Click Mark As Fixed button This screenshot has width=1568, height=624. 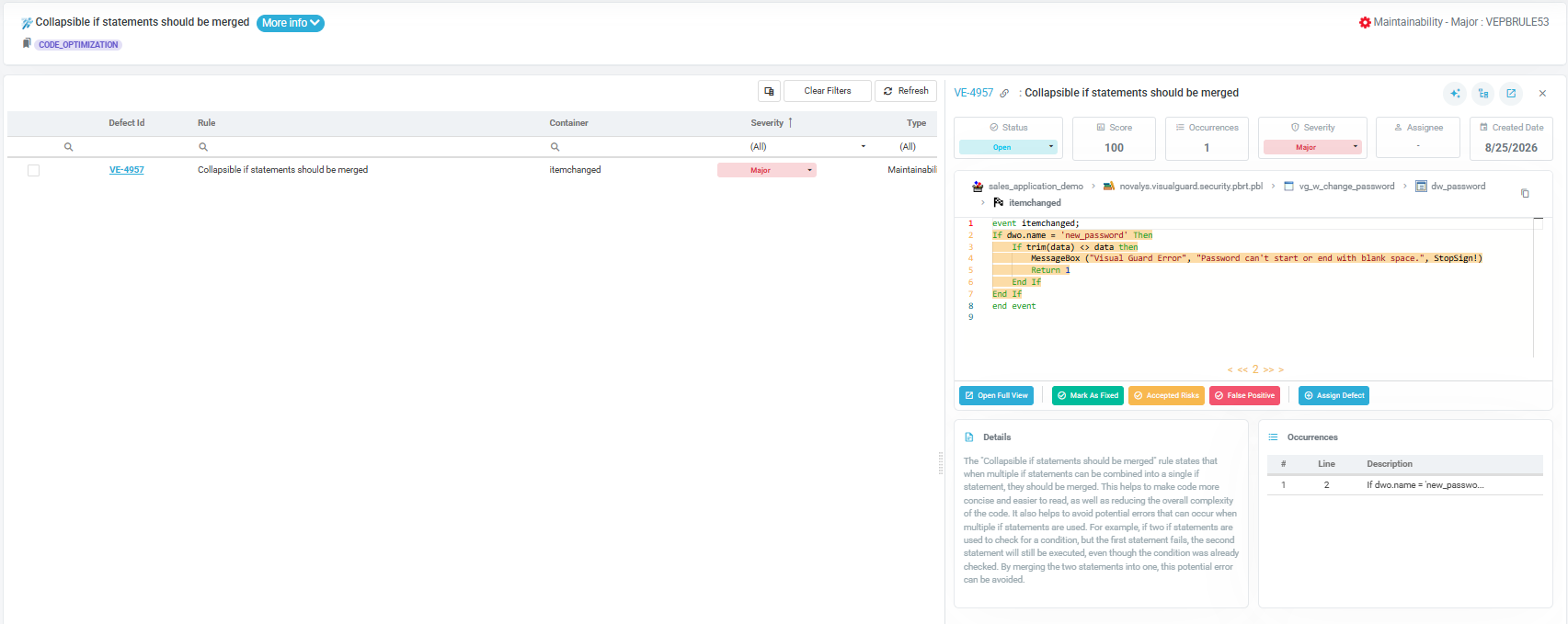pyautogui.click(x=1088, y=395)
